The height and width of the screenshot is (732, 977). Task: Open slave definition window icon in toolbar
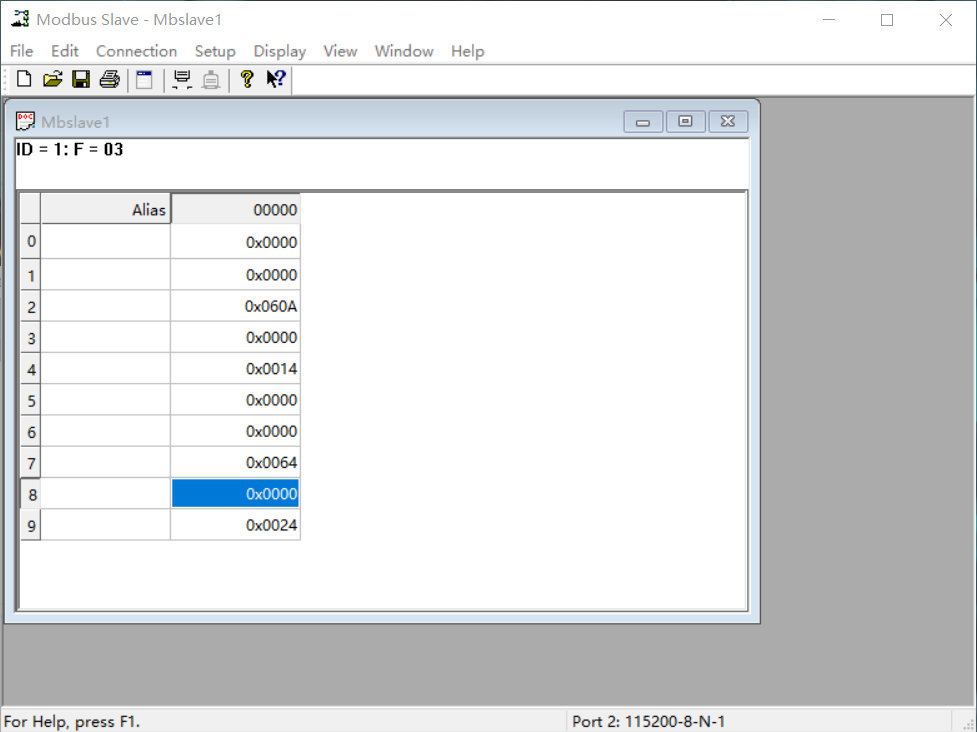tap(145, 80)
